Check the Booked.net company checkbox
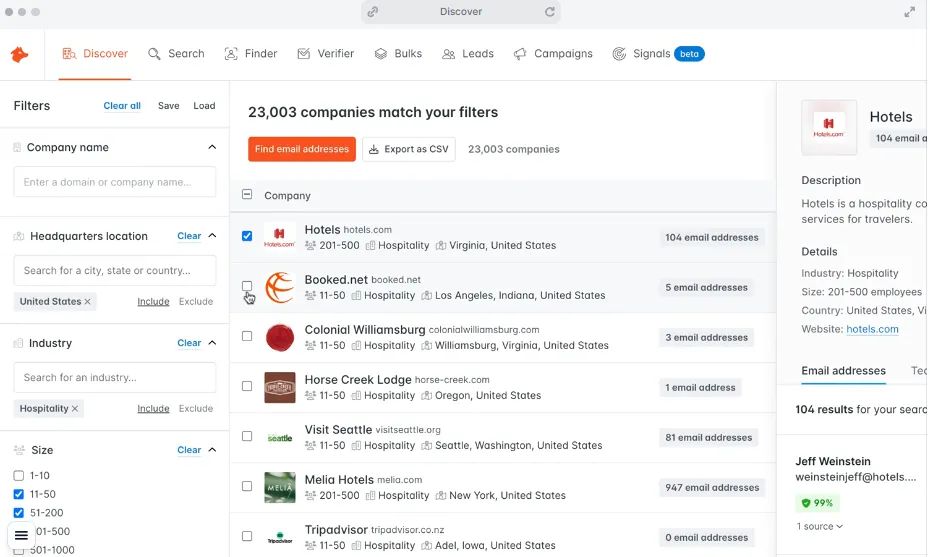930x557 pixels. (x=247, y=286)
